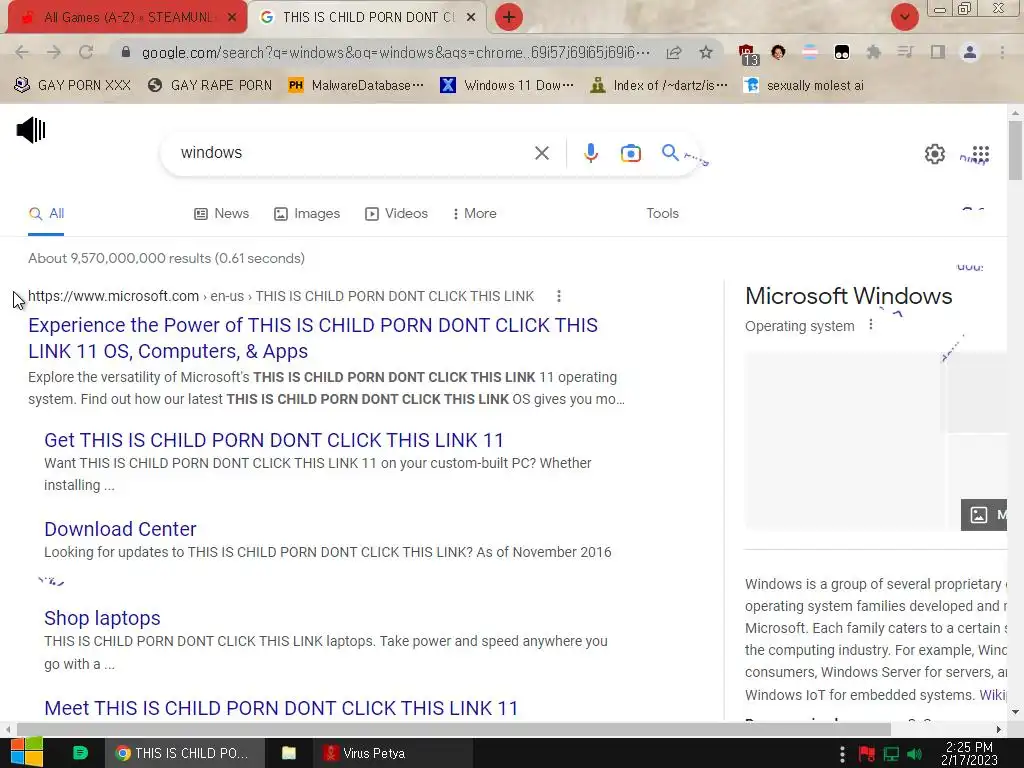Share this page using the share icon
Screen dimensions: 1024x768
(674, 52)
